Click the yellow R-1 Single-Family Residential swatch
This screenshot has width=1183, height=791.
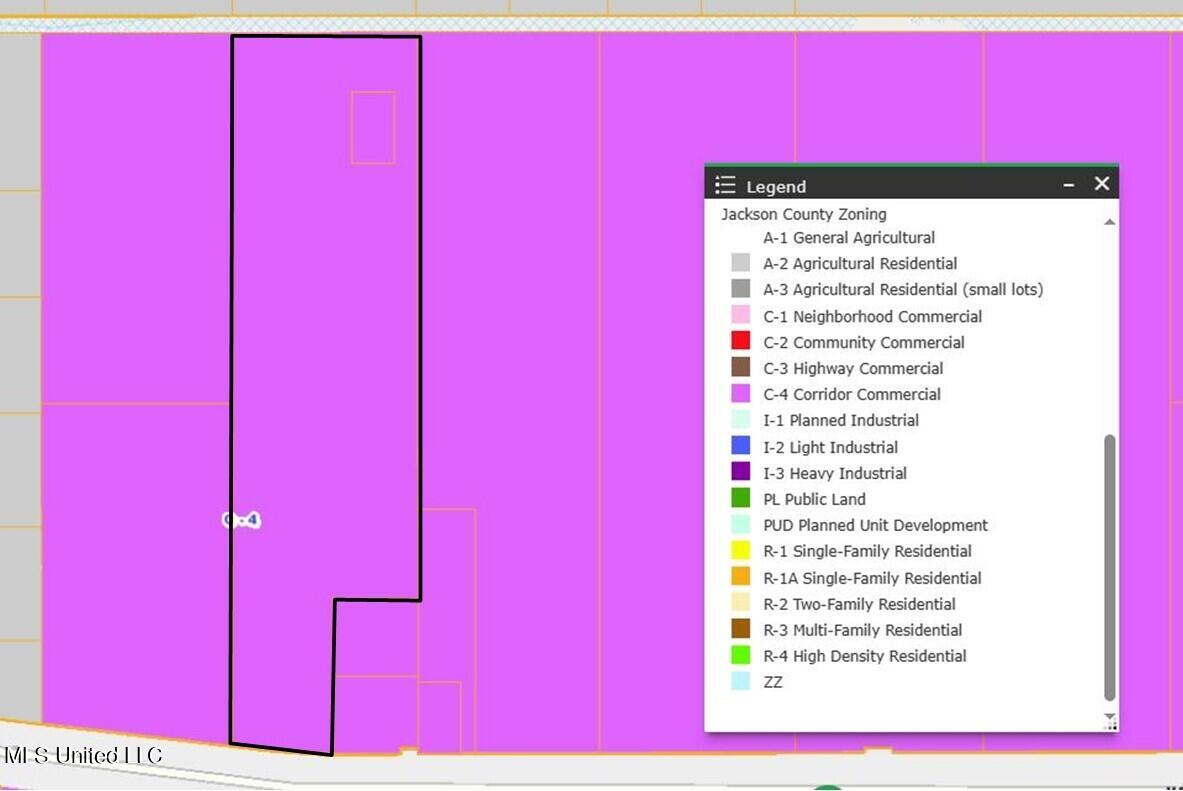(741, 551)
